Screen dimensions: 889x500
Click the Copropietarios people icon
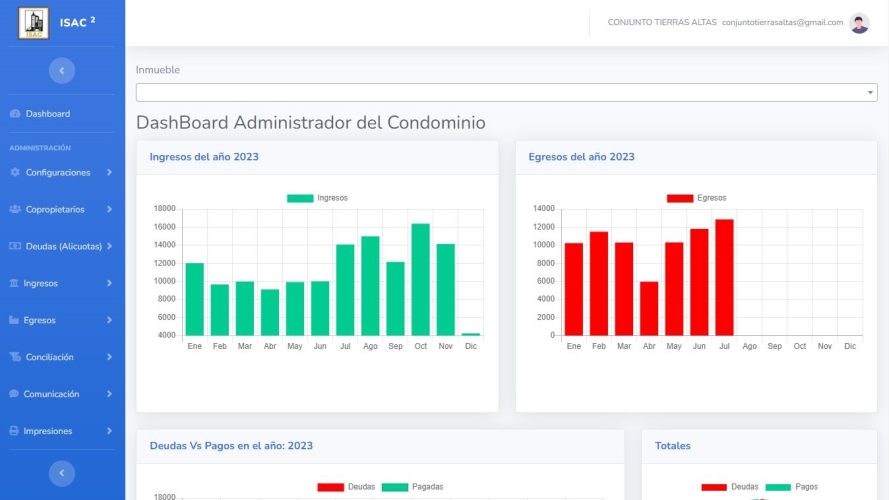(x=15, y=209)
